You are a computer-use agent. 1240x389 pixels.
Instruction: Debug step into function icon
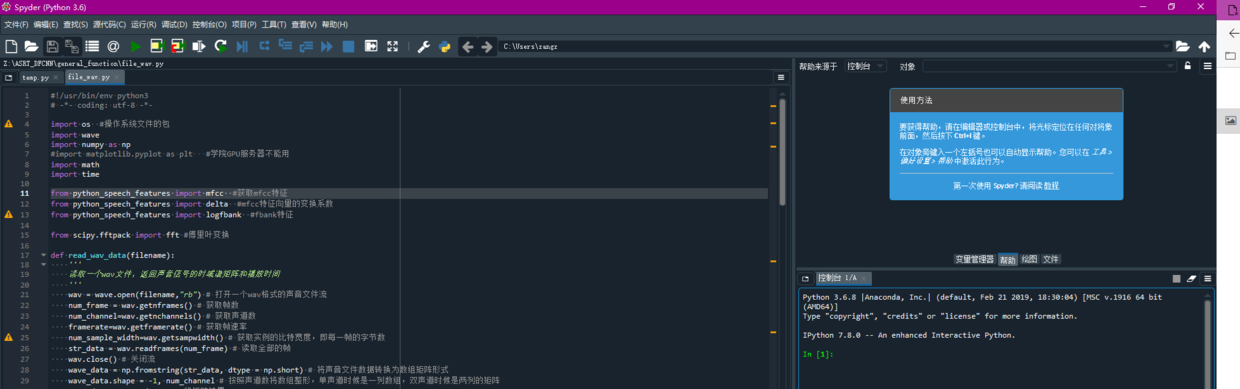[285, 46]
